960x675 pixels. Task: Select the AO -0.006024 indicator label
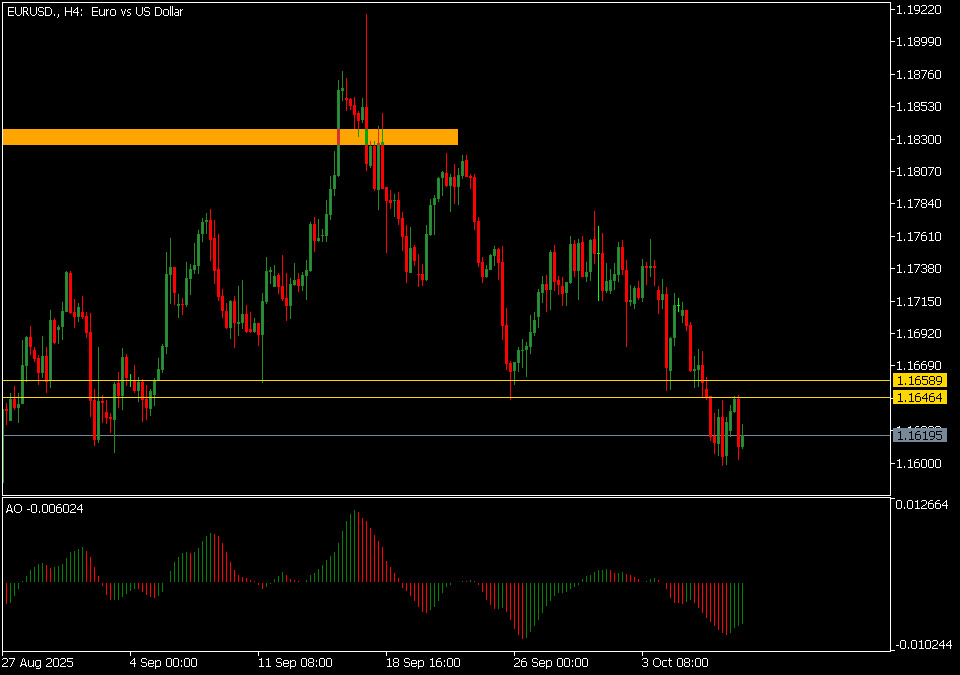[x=45, y=509]
